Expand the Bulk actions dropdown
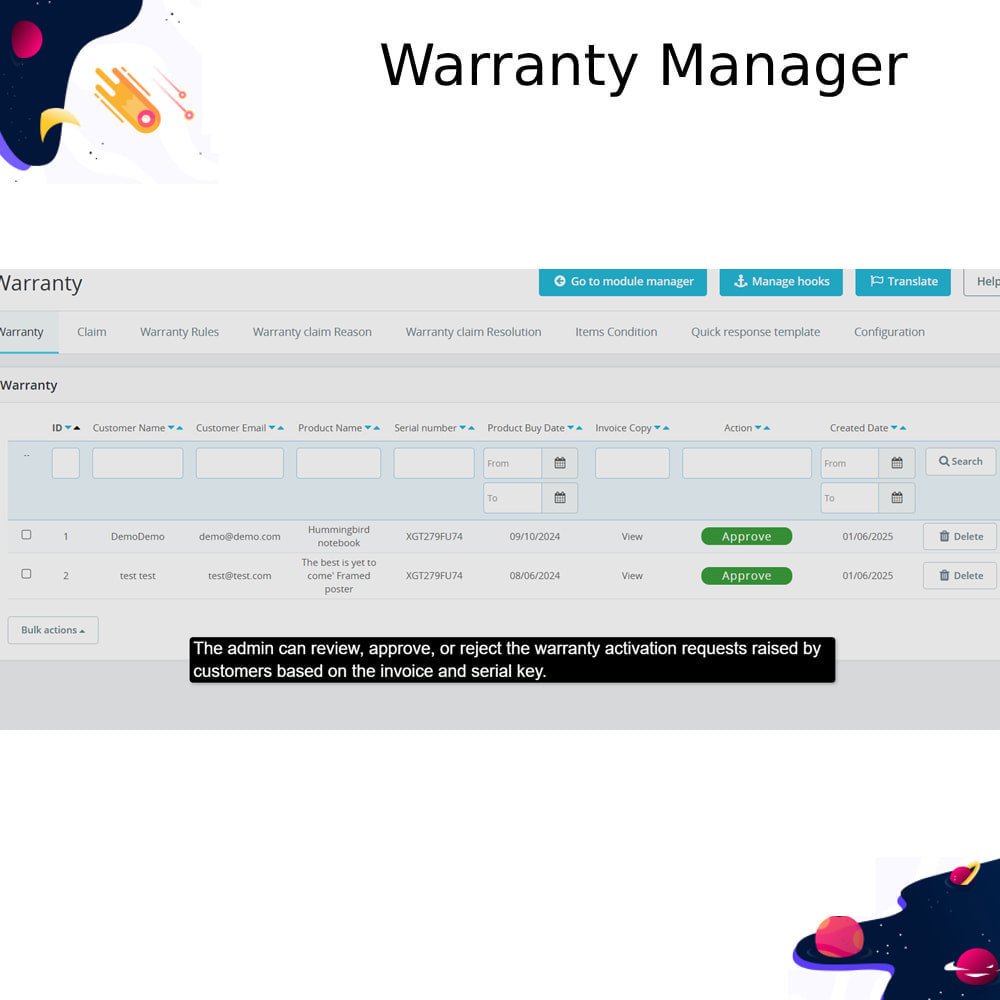1000x1000 pixels. [x=53, y=630]
